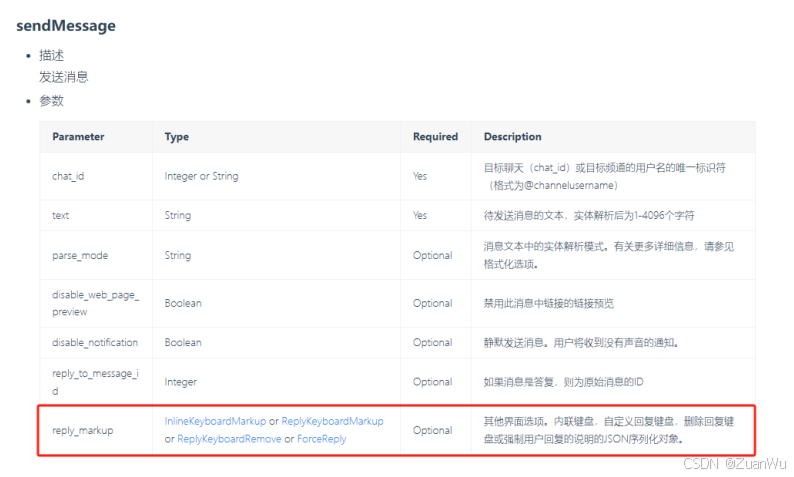Click the 发送消息 description line
Screen dimensions: 794x477
click(64, 77)
